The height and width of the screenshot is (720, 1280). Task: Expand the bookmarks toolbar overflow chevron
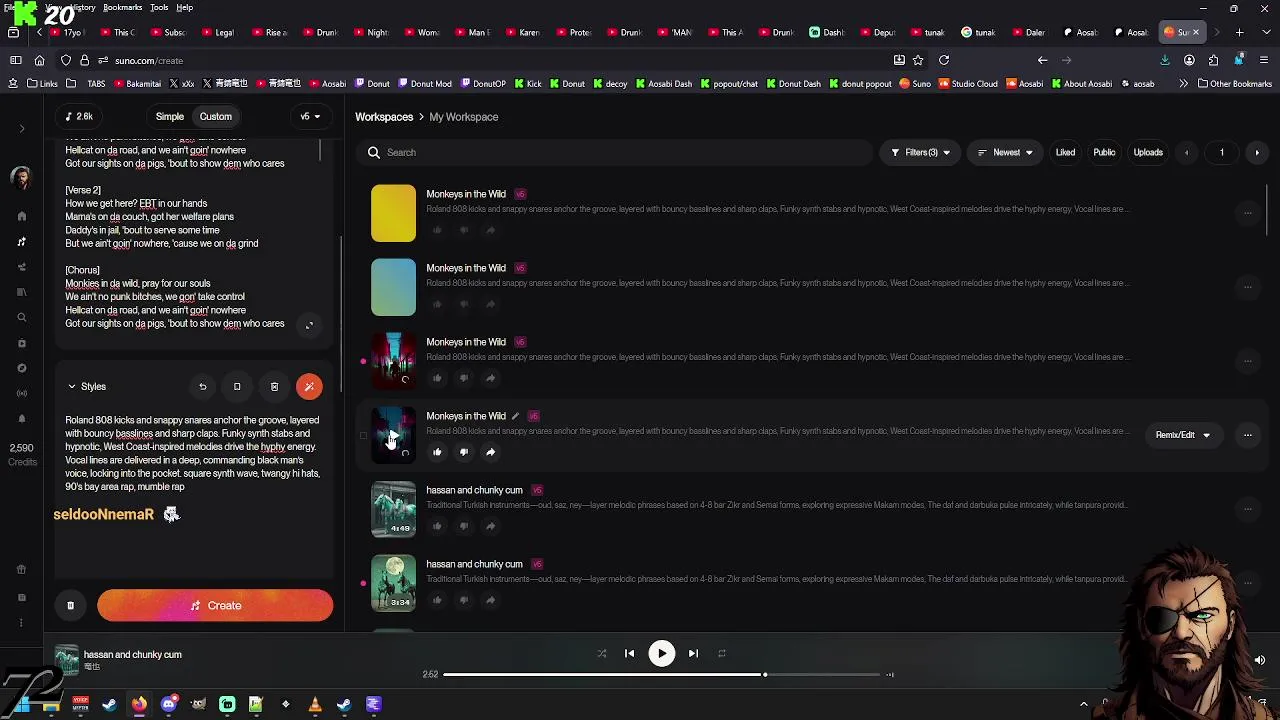coord(1183,84)
